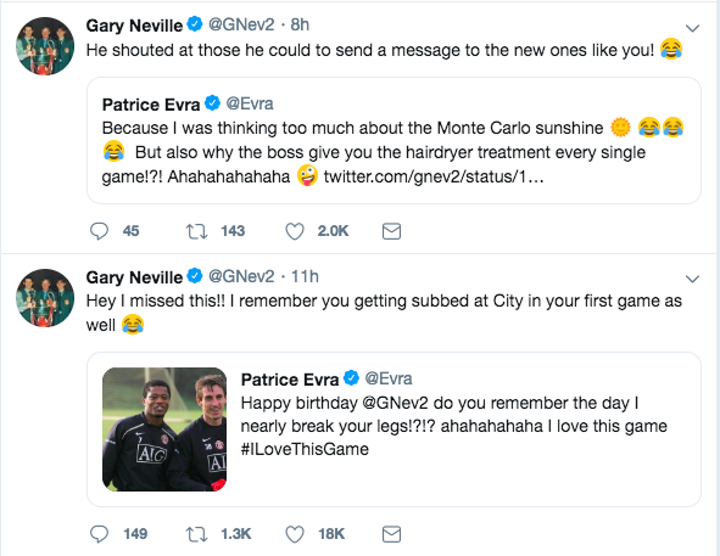Image resolution: width=720 pixels, height=556 pixels.
Task: Like the tweet with 2.0K likes
Action: click(x=295, y=231)
